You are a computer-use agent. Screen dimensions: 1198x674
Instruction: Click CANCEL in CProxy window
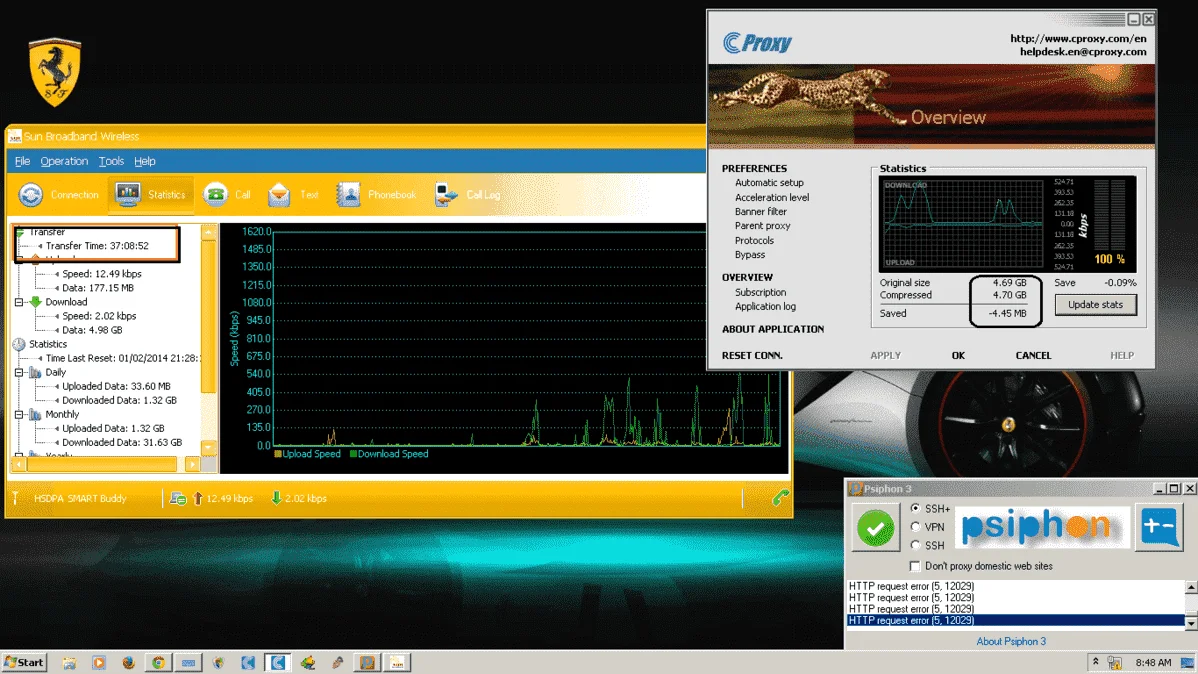[1033, 355]
